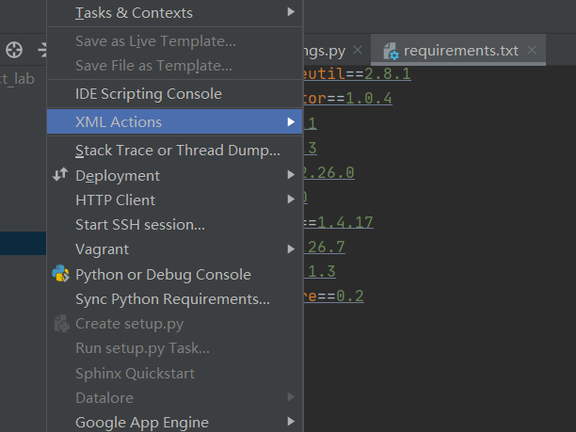Open IDE Scripting Console
The width and height of the screenshot is (576, 432).
click(x=174, y=94)
